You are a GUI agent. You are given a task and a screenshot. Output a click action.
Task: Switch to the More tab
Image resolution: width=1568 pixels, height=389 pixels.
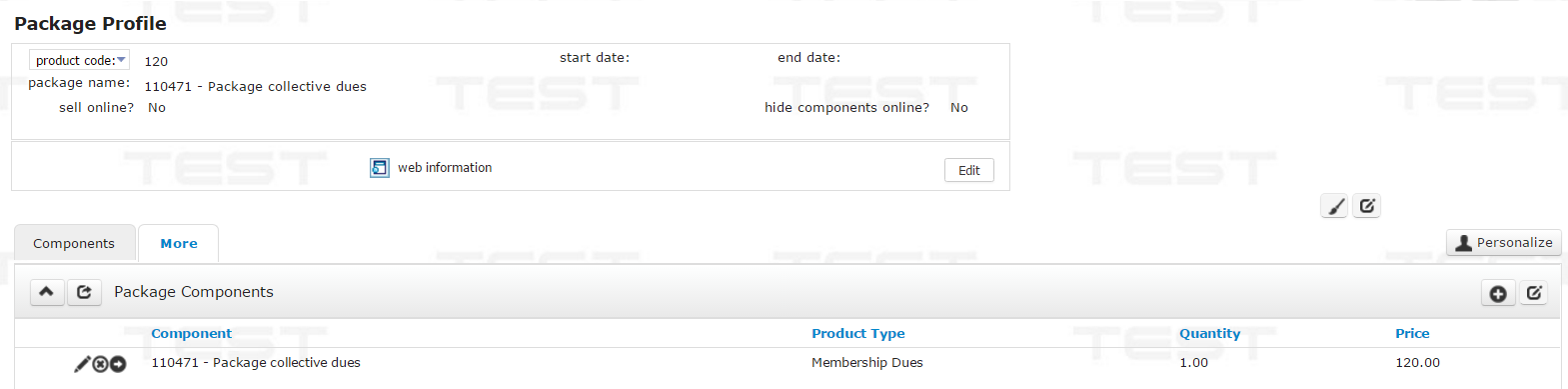point(179,244)
